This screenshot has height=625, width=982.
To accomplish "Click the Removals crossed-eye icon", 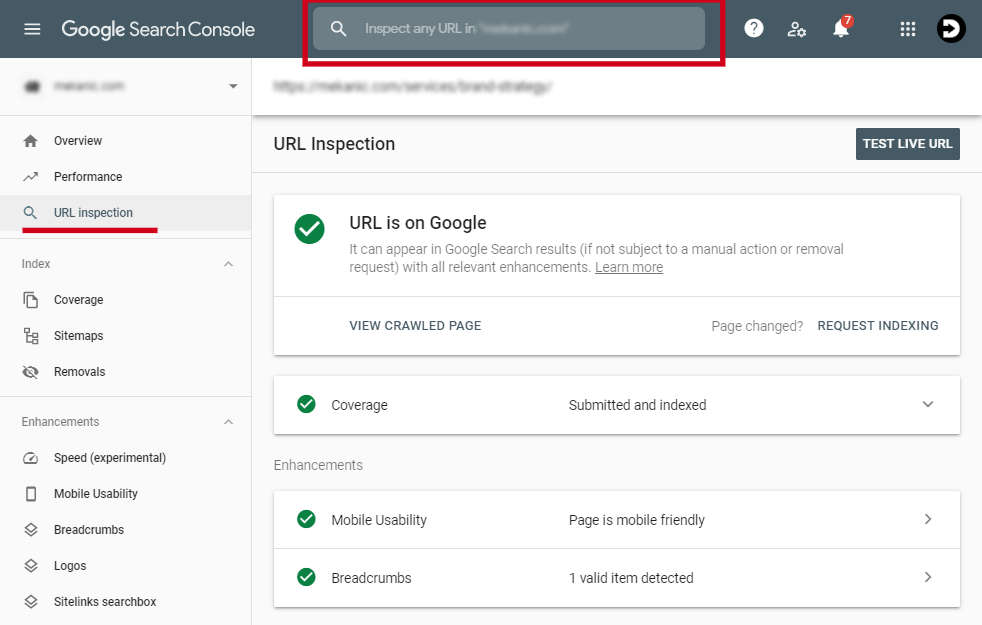I will (x=30, y=372).
